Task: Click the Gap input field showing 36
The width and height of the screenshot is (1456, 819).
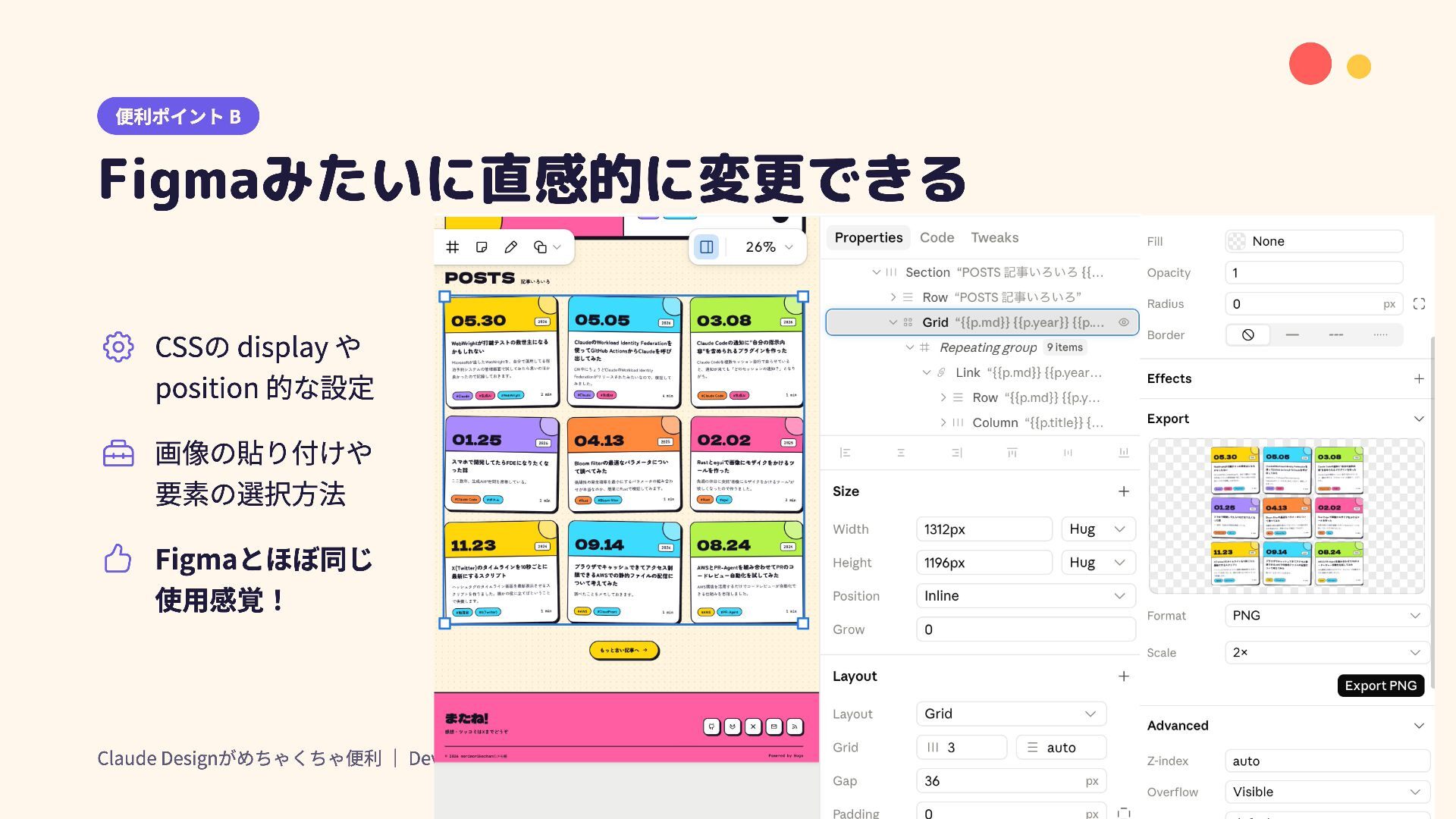Action: tap(1011, 781)
